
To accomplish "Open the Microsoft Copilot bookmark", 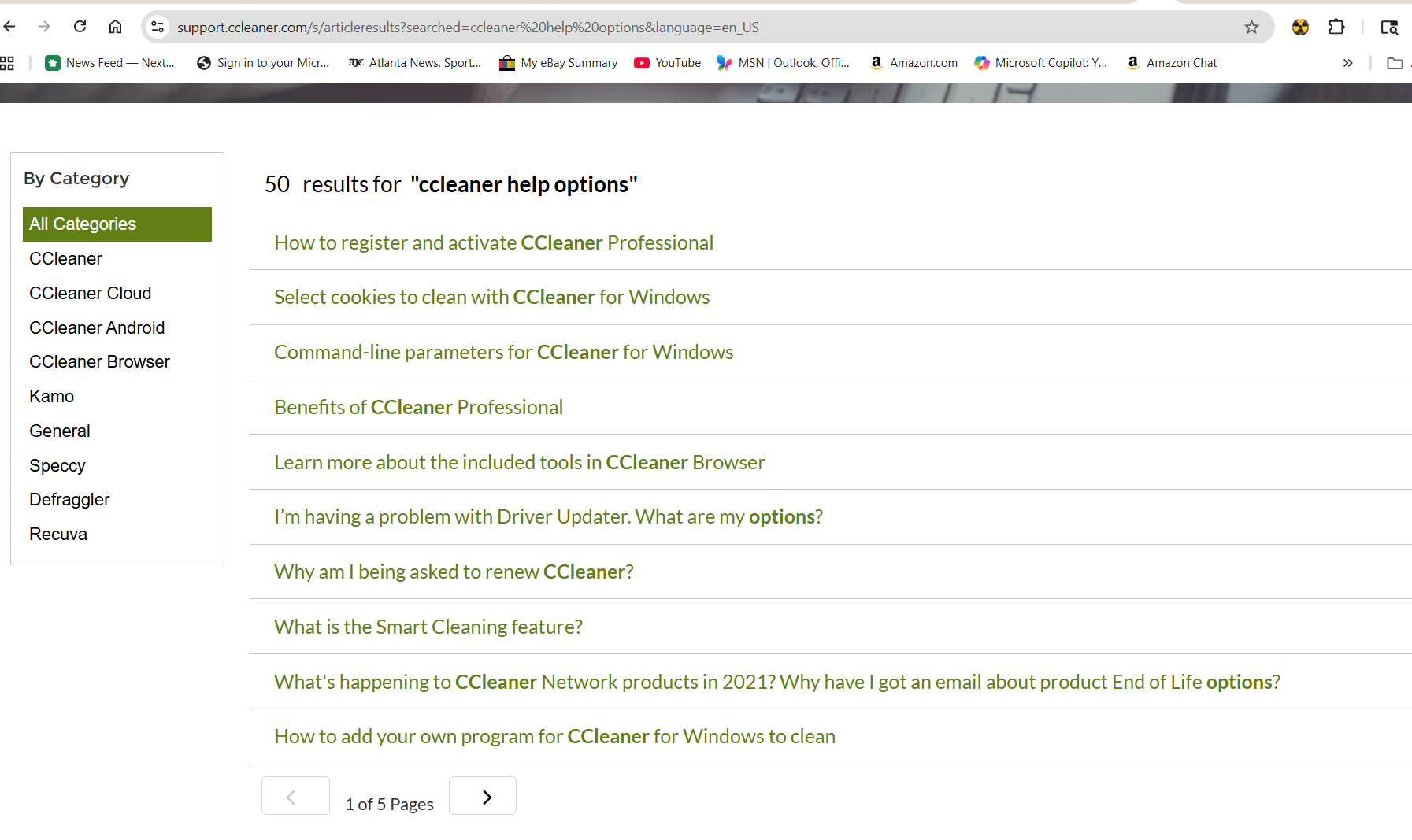I will (1040, 63).
